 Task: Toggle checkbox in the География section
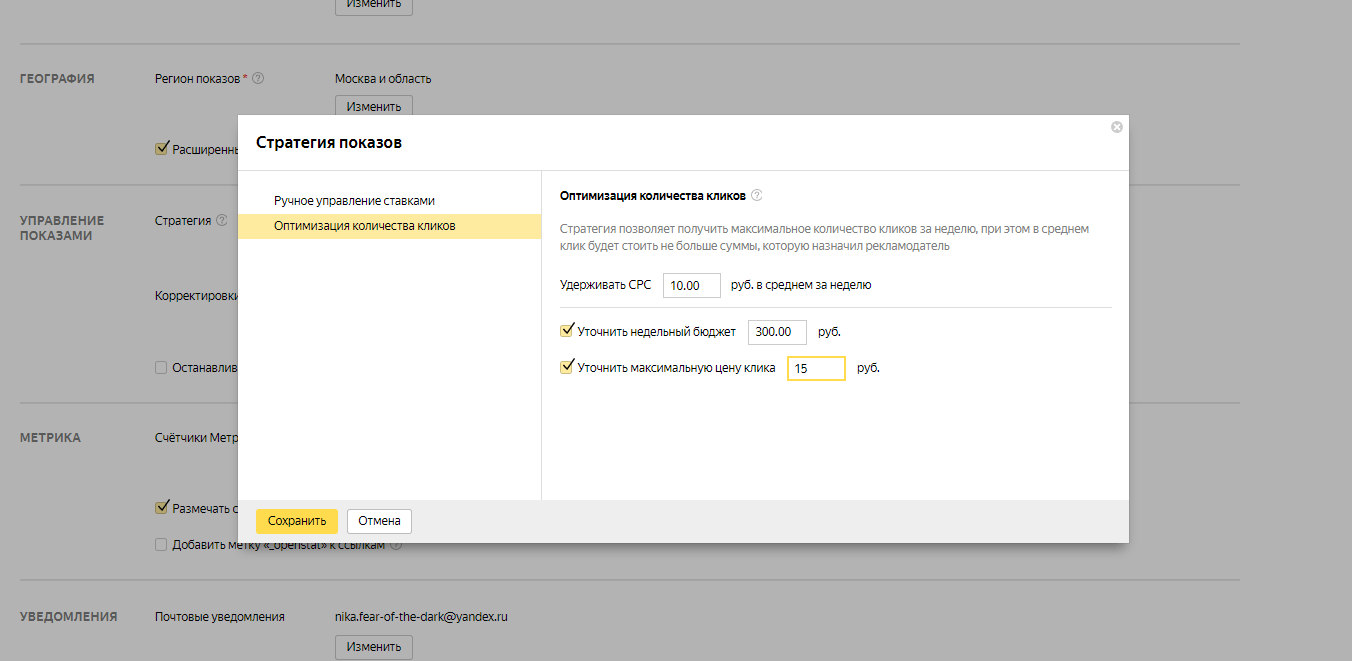click(x=161, y=148)
